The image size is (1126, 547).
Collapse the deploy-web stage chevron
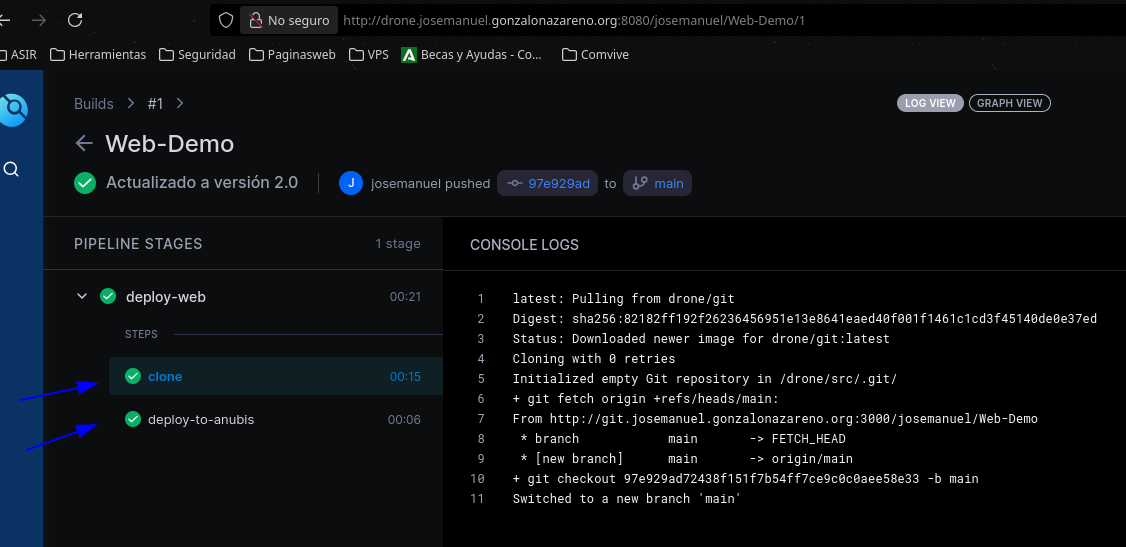82,296
